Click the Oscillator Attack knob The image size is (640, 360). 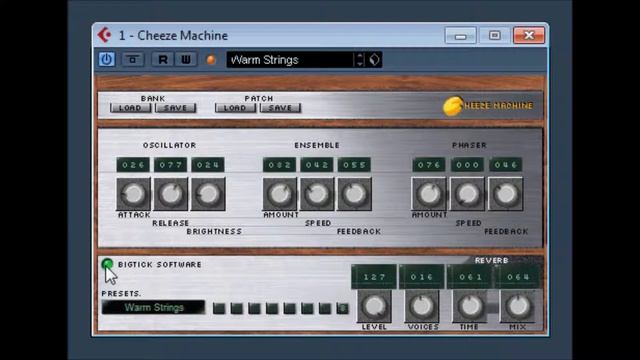(x=133, y=194)
